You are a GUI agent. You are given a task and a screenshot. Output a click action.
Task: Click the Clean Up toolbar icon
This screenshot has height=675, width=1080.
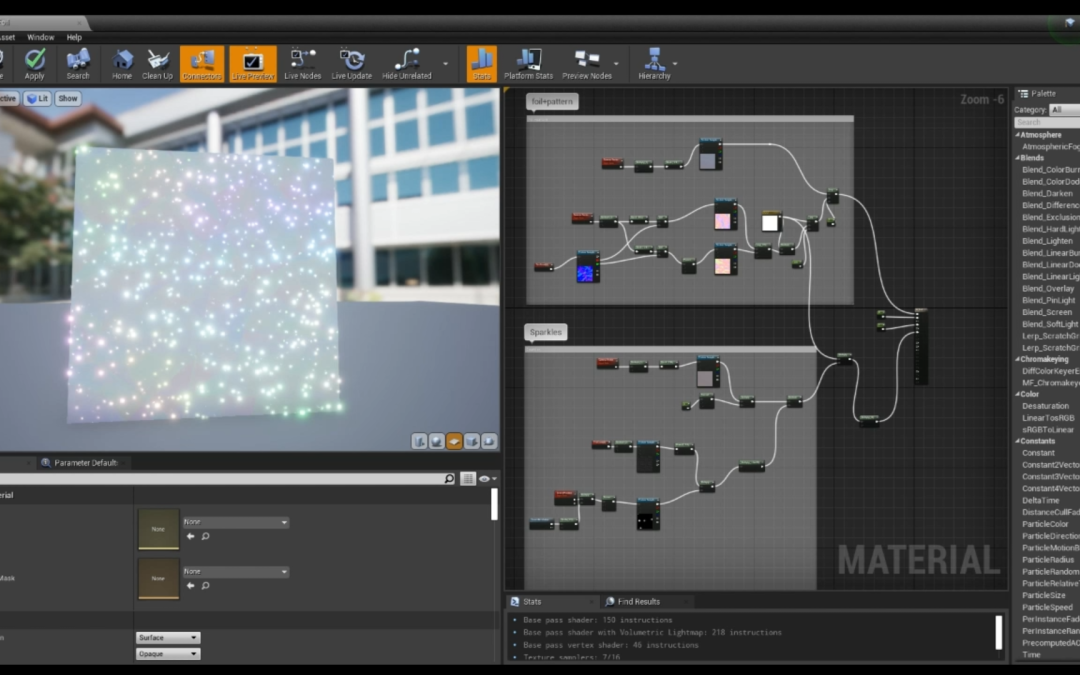pyautogui.click(x=157, y=64)
